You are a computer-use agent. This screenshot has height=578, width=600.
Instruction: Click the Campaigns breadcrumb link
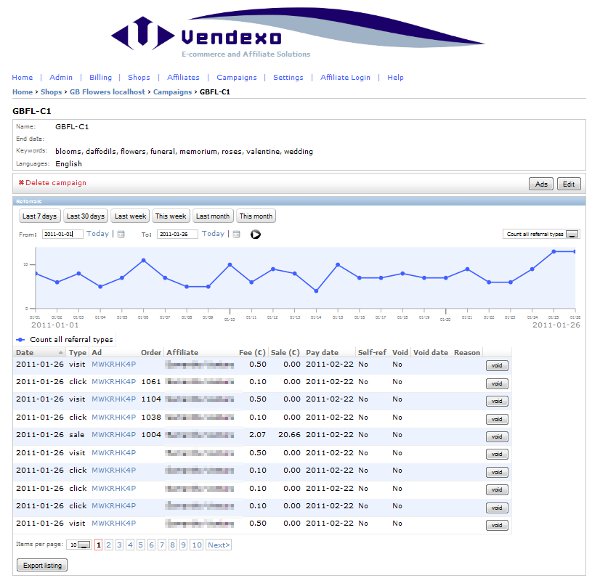click(172, 92)
